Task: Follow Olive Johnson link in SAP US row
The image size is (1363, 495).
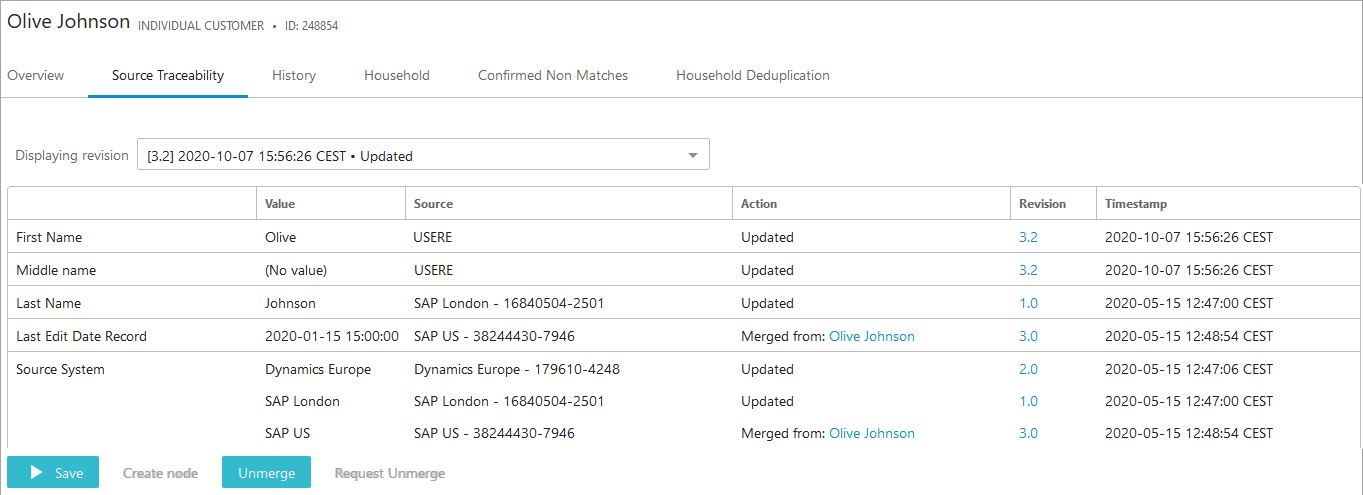Action: (872, 433)
